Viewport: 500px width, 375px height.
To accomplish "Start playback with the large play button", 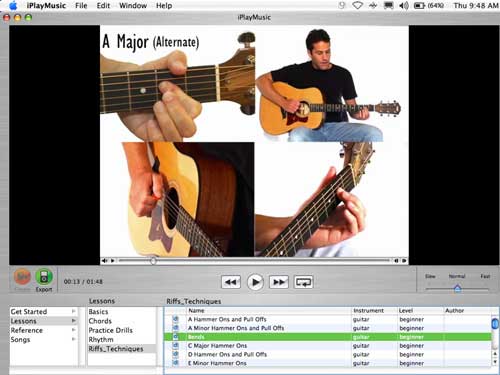I will point(255,282).
